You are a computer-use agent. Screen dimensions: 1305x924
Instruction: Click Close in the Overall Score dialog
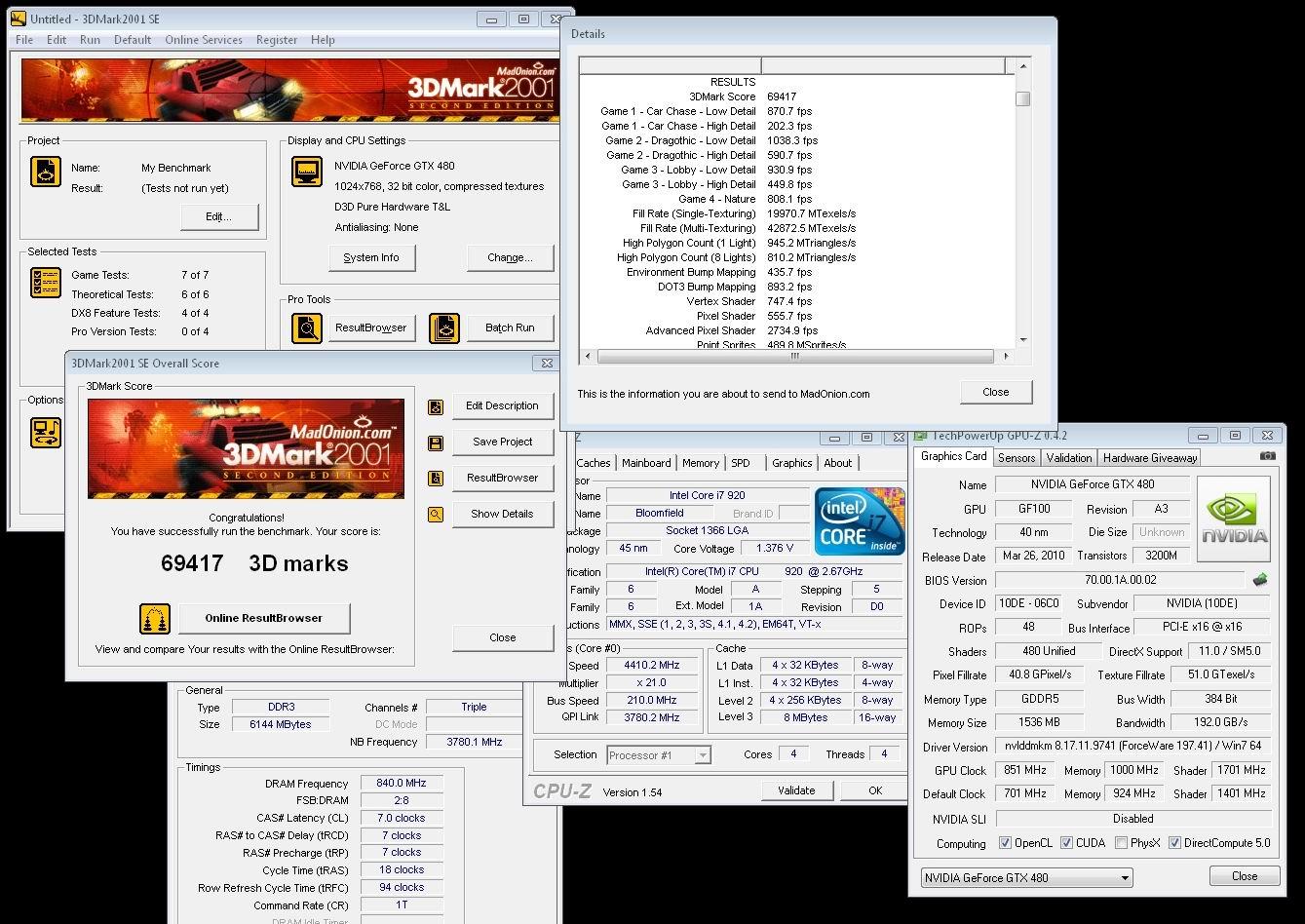(503, 637)
